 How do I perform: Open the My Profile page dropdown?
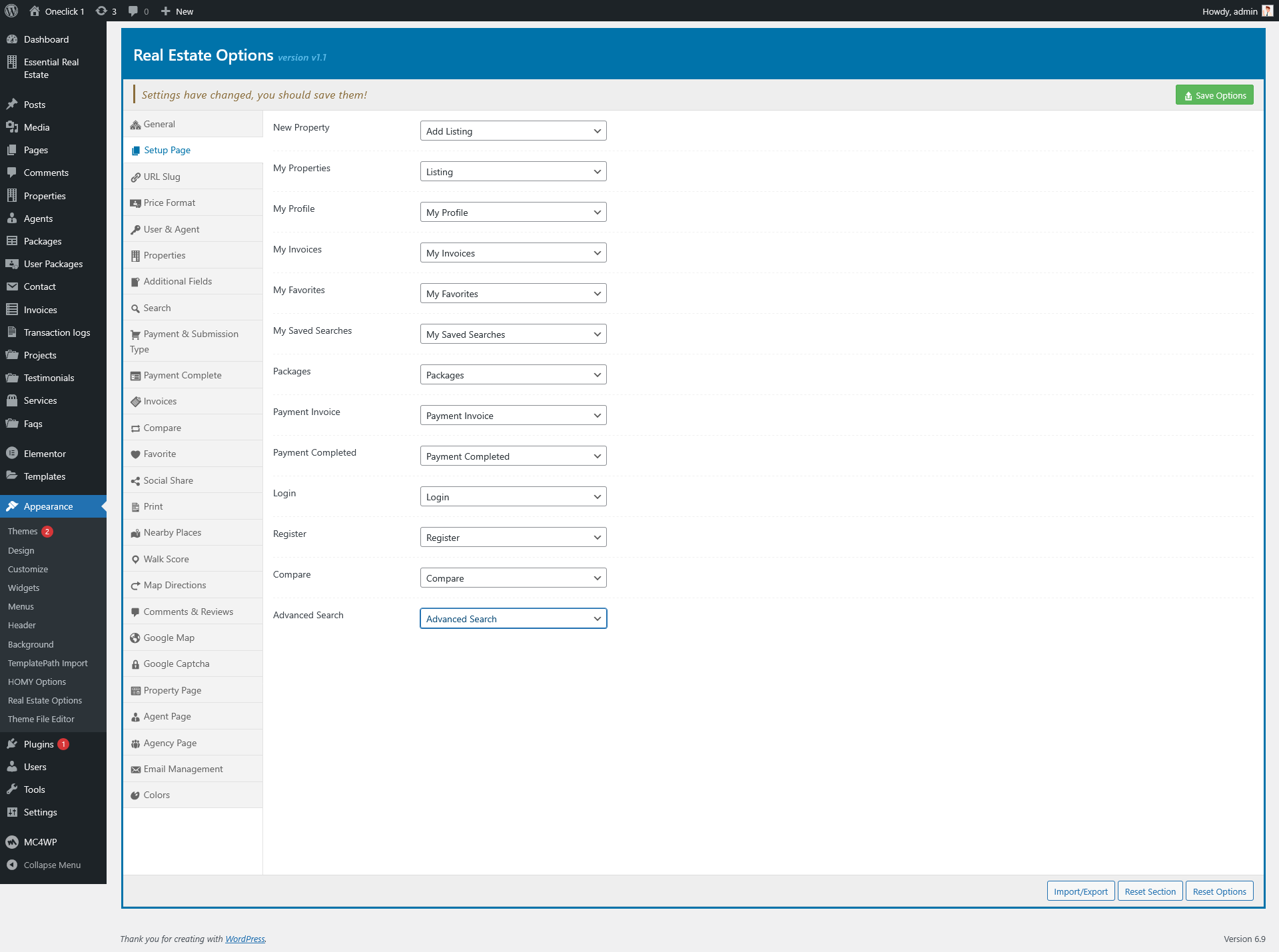point(513,212)
